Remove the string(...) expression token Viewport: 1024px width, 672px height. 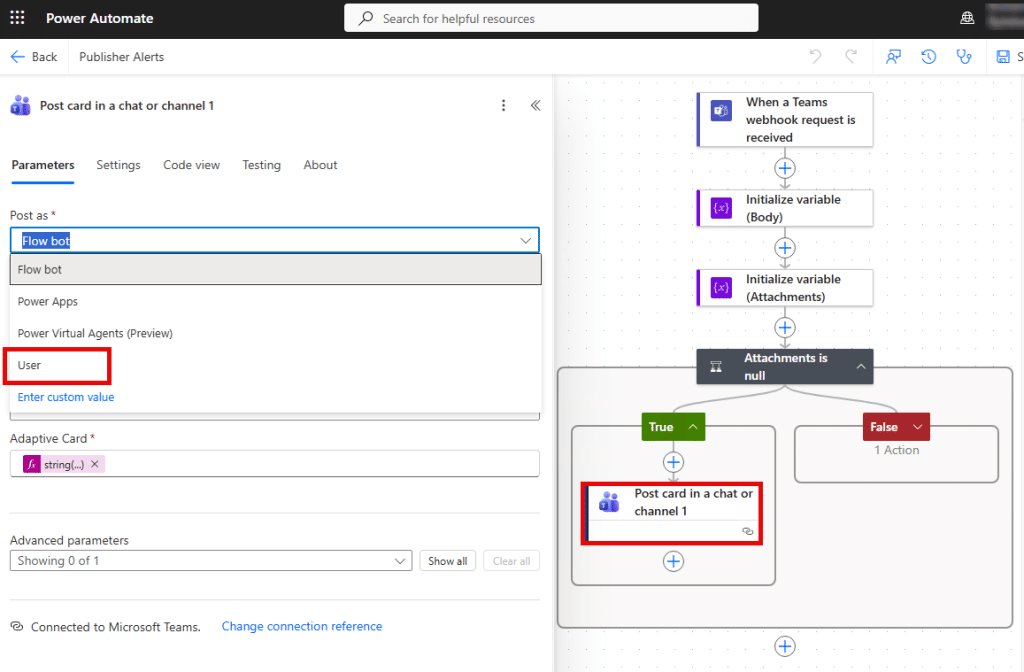95,464
